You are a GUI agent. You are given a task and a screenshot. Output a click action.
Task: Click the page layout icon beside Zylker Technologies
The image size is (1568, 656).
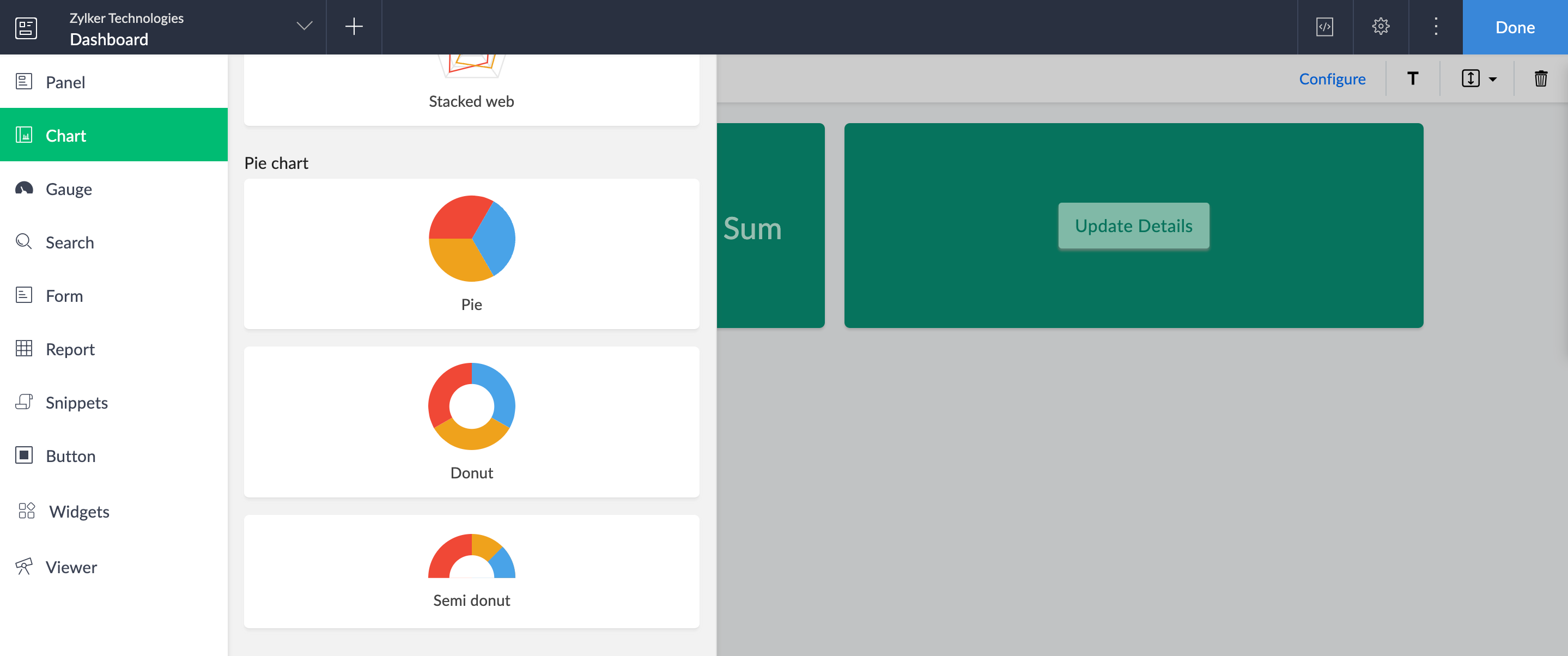click(26, 27)
